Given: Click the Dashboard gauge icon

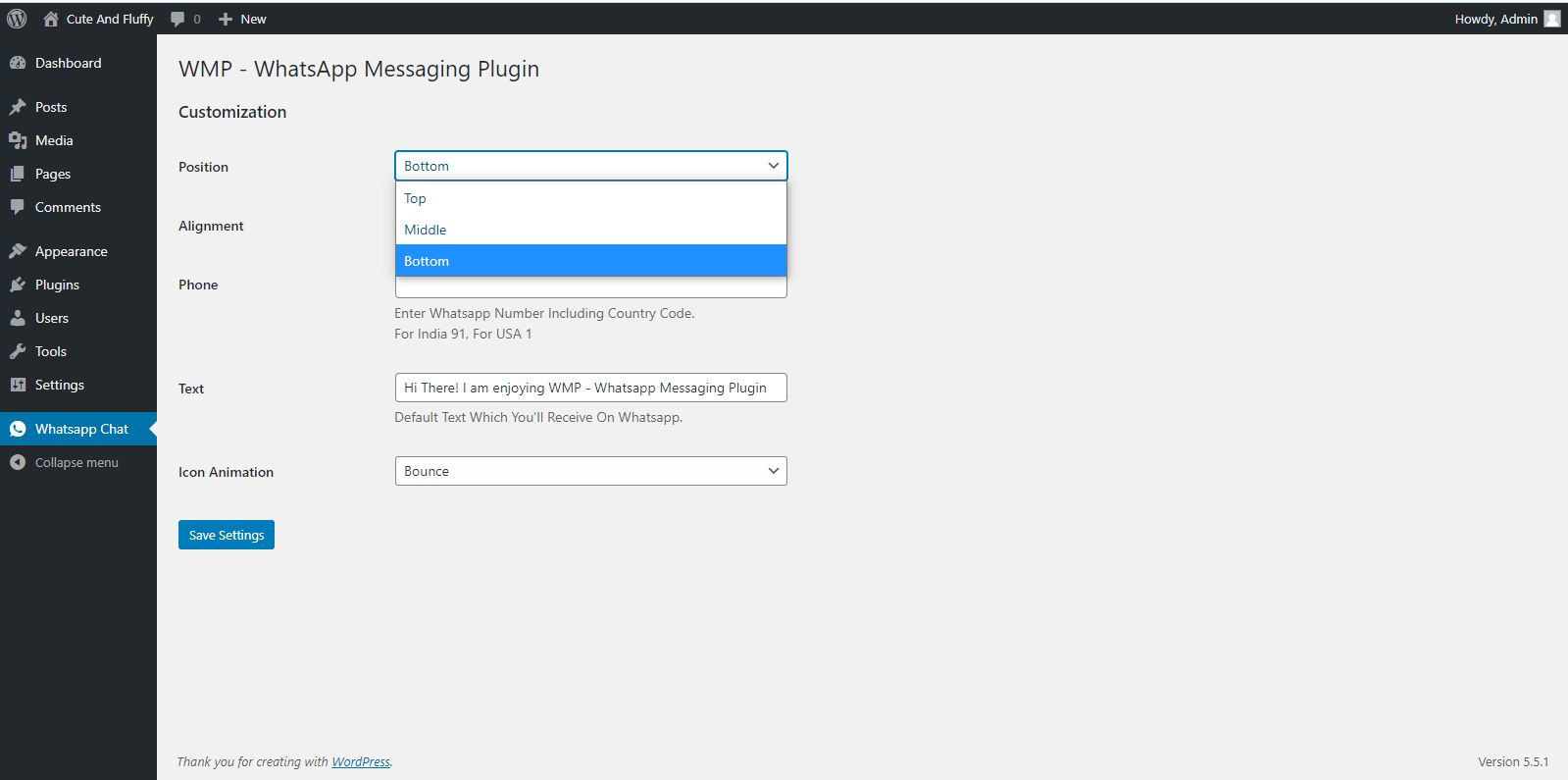Looking at the screenshot, I should (18, 63).
